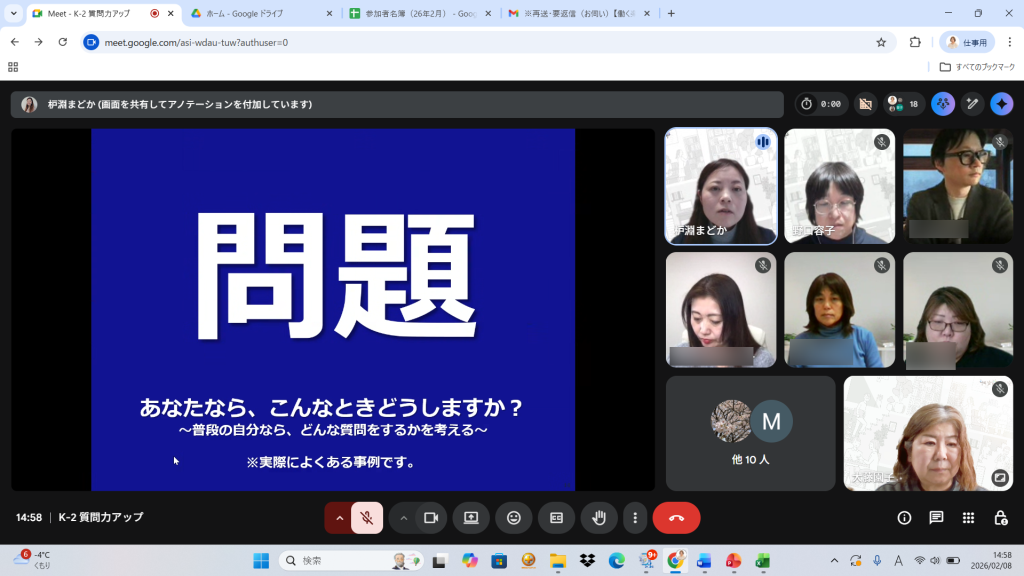Viewport: 1024px width, 576px height.
Task: Open meeting details info icon
Action: click(x=904, y=518)
